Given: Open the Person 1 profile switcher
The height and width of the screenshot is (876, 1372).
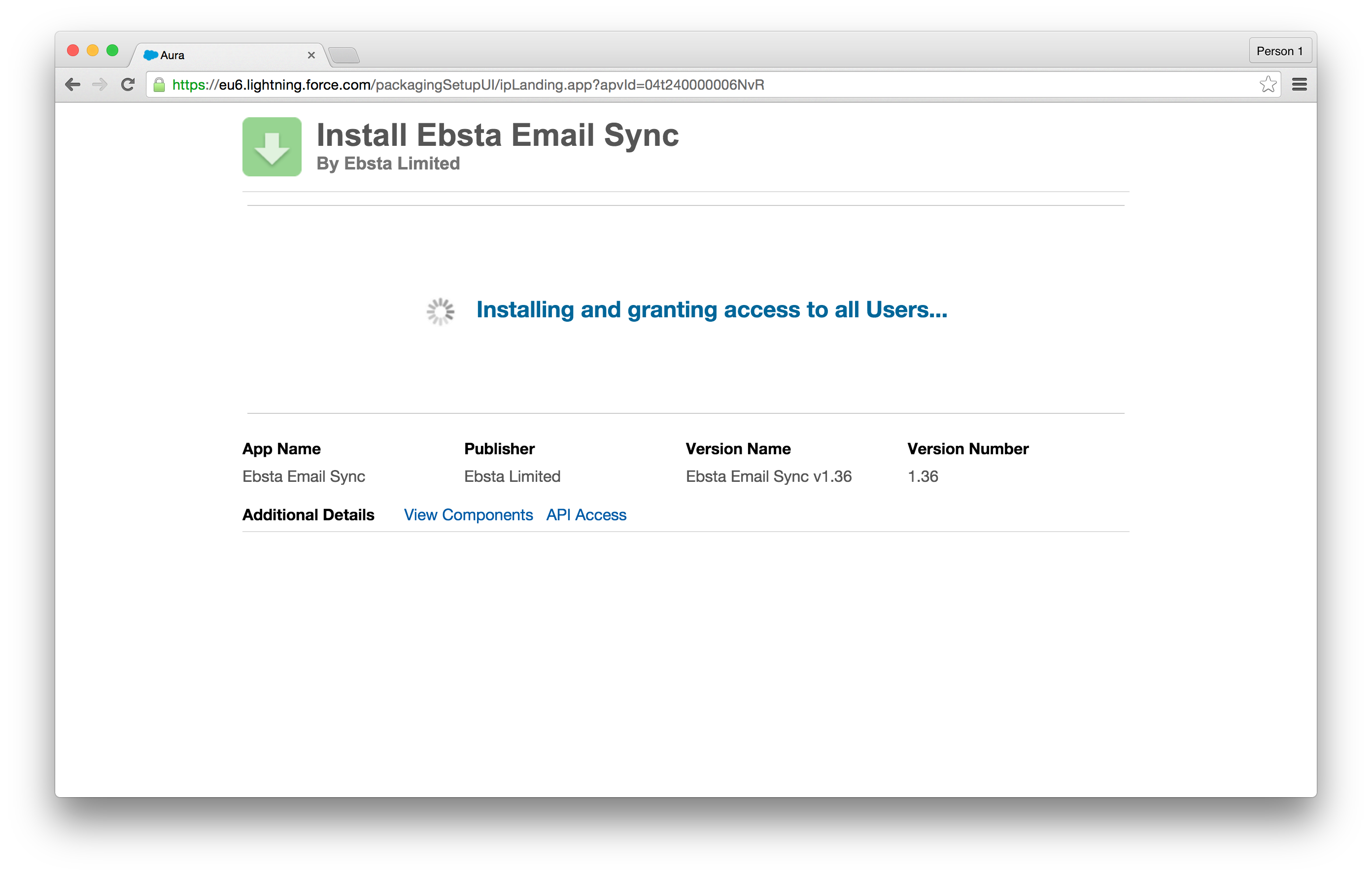Looking at the screenshot, I should (x=1280, y=51).
